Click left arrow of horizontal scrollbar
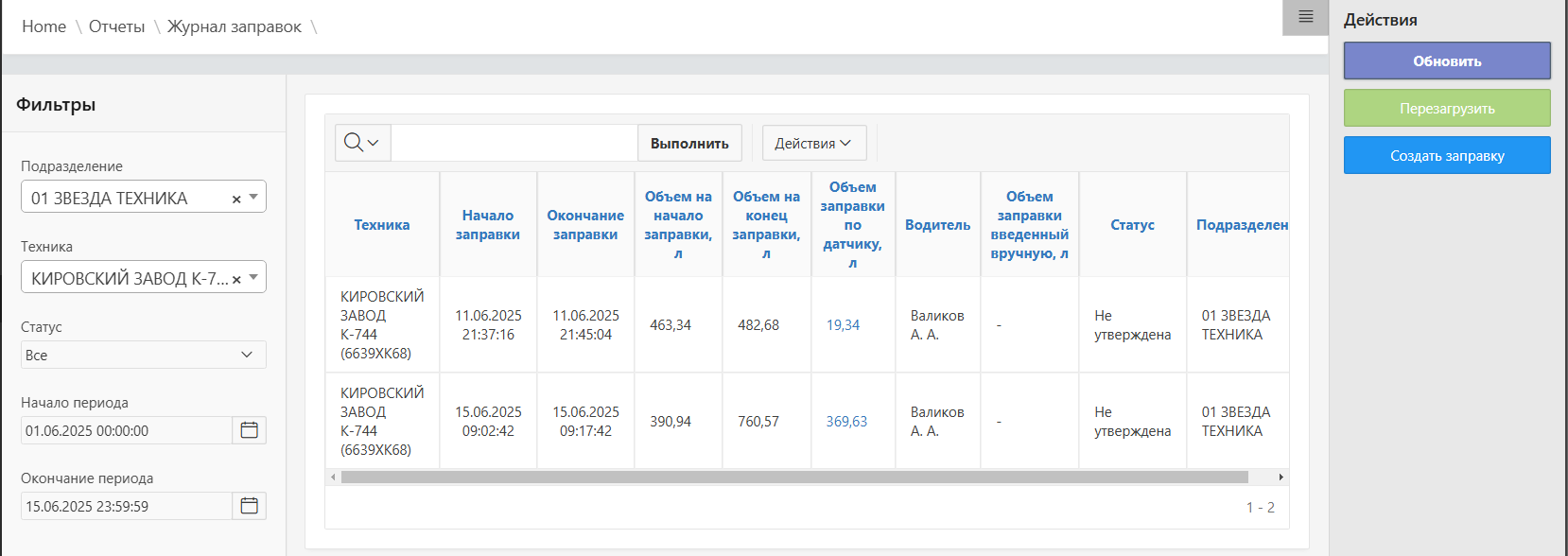Image resolution: width=1568 pixels, height=556 pixels. (x=333, y=478)
